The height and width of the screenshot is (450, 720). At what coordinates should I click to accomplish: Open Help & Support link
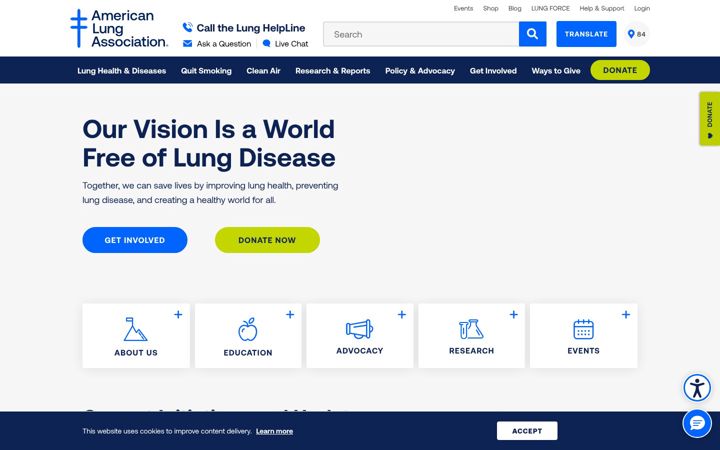(602, 8)
